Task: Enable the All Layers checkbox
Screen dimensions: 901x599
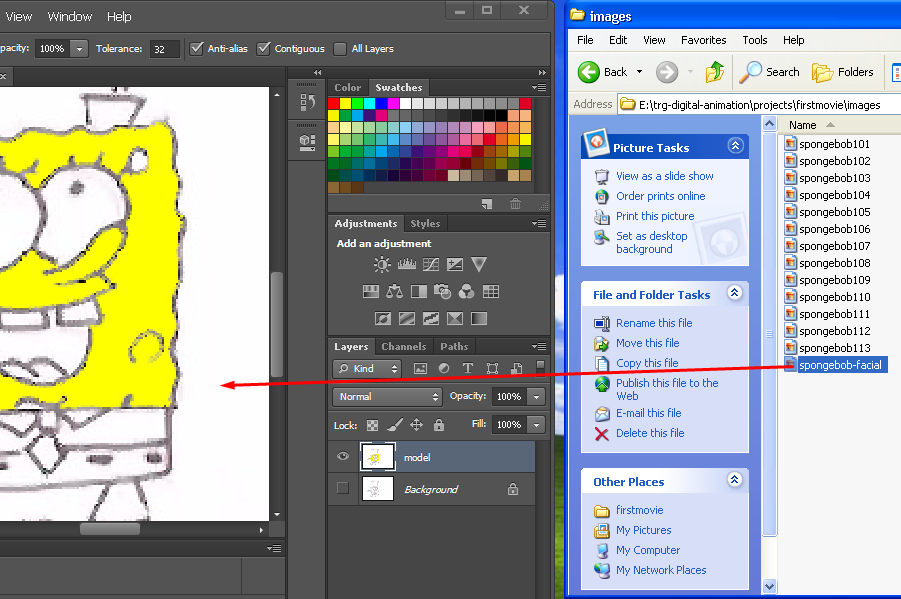Action: click(x=340, y=49)
